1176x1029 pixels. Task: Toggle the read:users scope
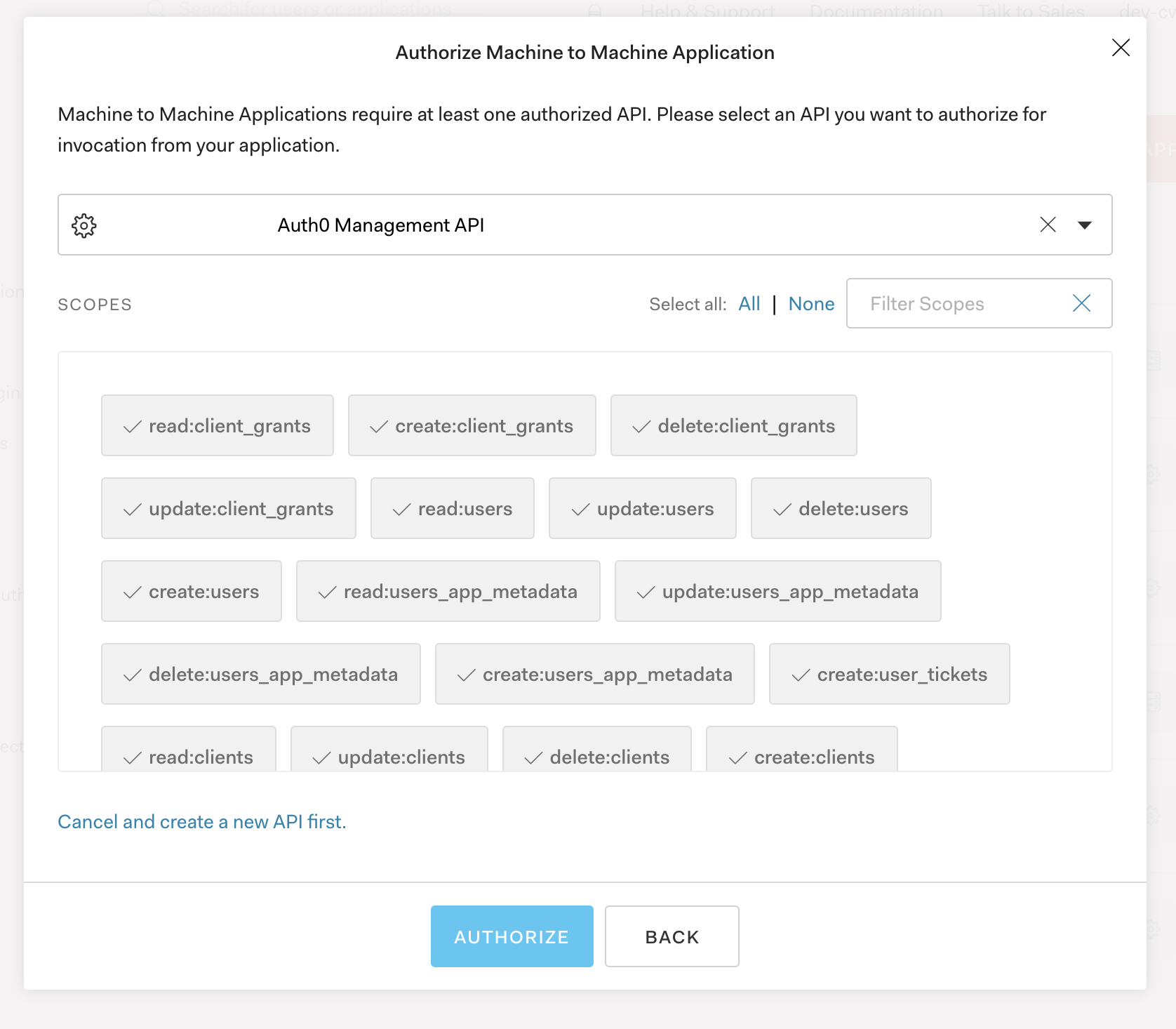(452, 508)
